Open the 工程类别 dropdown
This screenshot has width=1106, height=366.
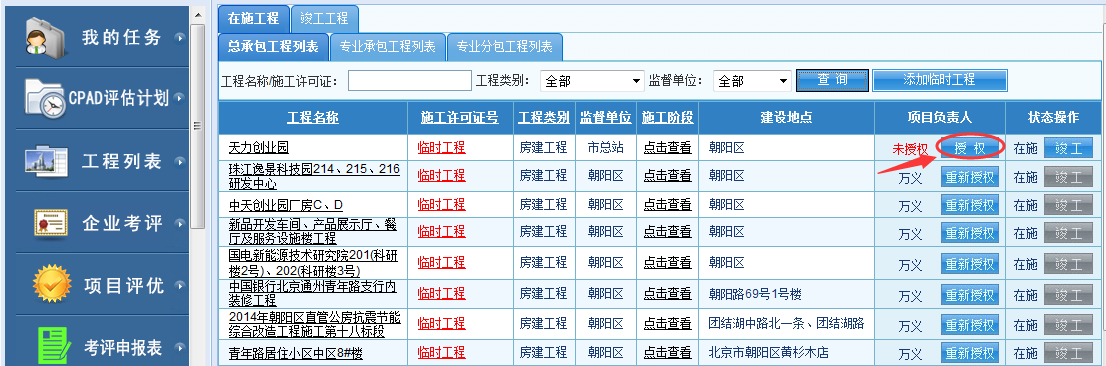click(x=592, y=81)
